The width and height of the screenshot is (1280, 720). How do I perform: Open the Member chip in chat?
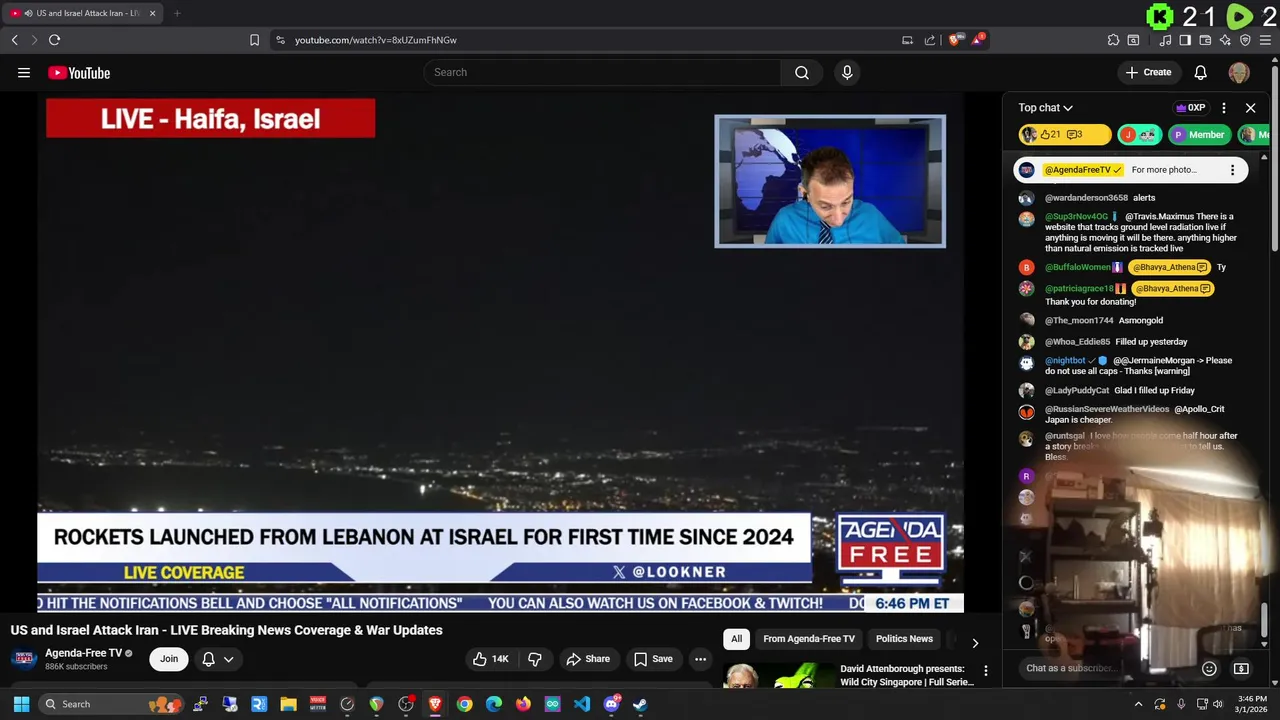1199,135
